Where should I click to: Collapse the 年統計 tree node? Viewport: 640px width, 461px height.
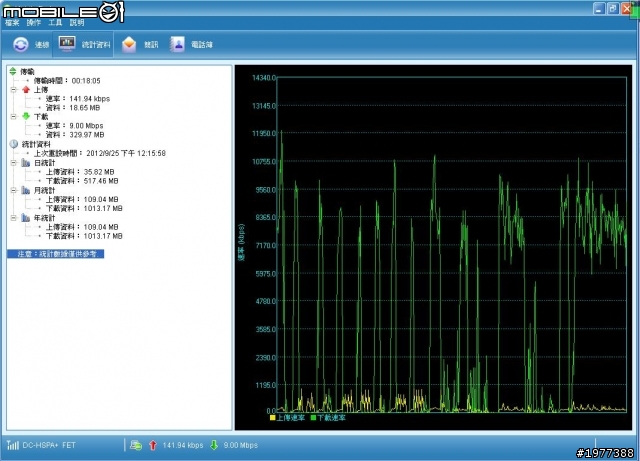click(13, 218)
